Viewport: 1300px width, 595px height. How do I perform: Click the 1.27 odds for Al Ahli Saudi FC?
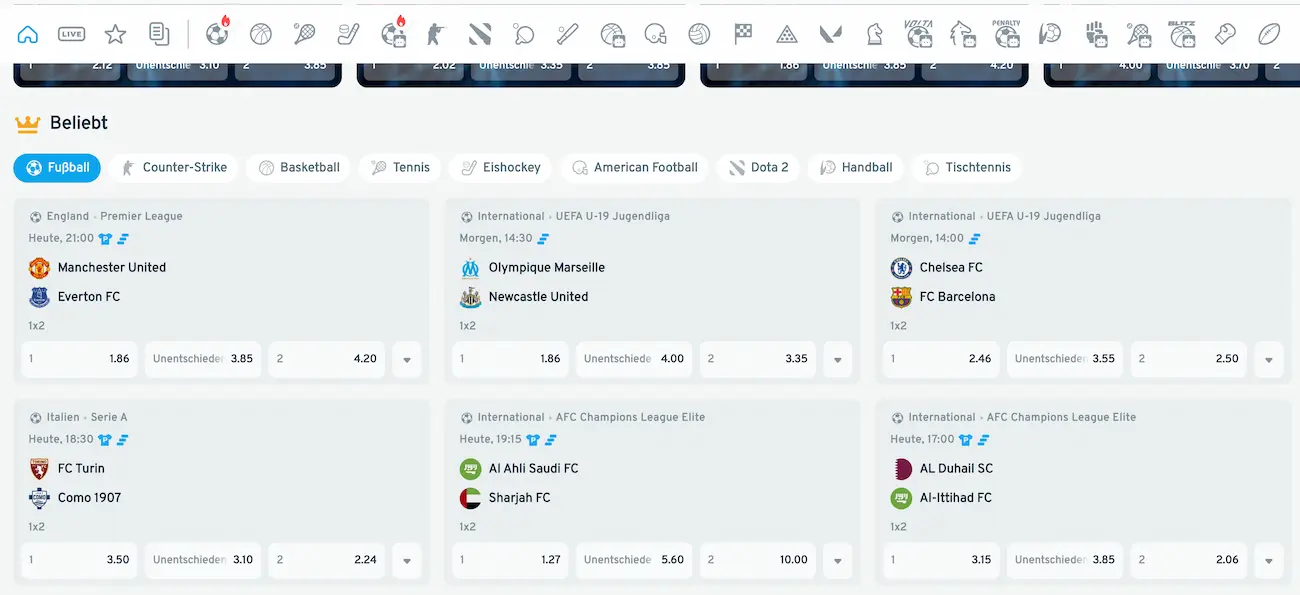tap(510, 560)
